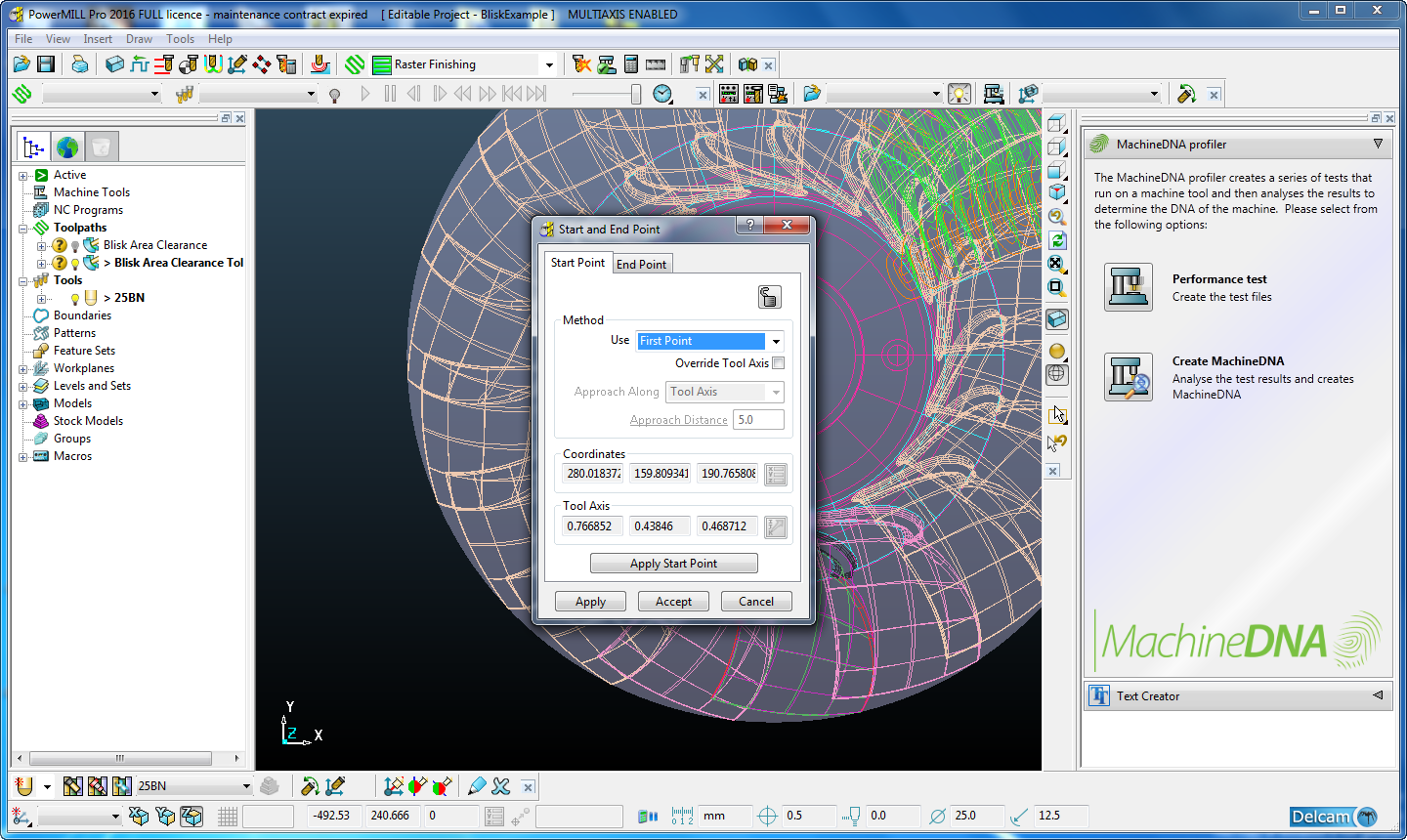Open project folder icon in main toolbar

tap(21, 64)
